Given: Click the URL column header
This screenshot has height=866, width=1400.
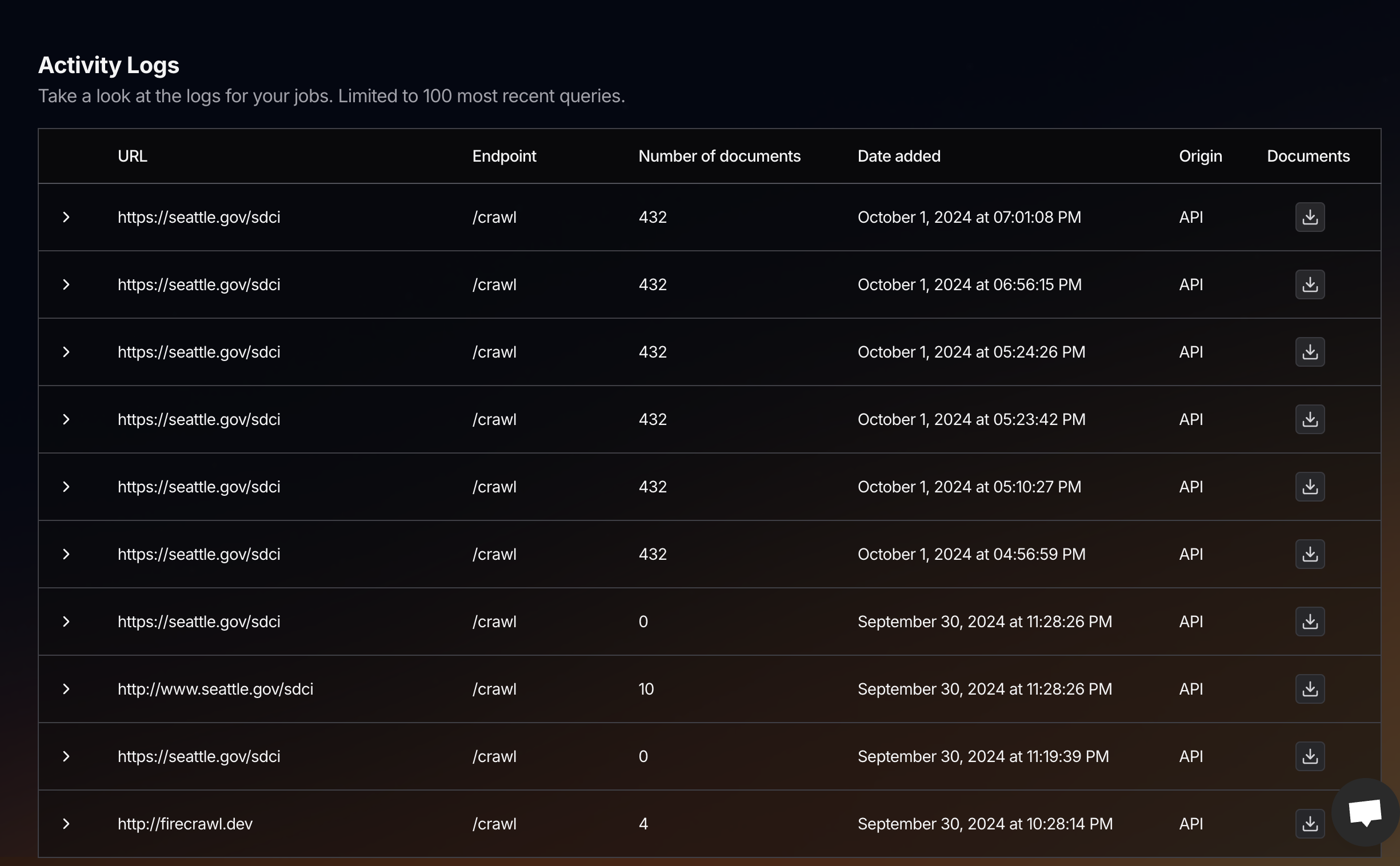Looking at the screenshot, I should (133, 156).
